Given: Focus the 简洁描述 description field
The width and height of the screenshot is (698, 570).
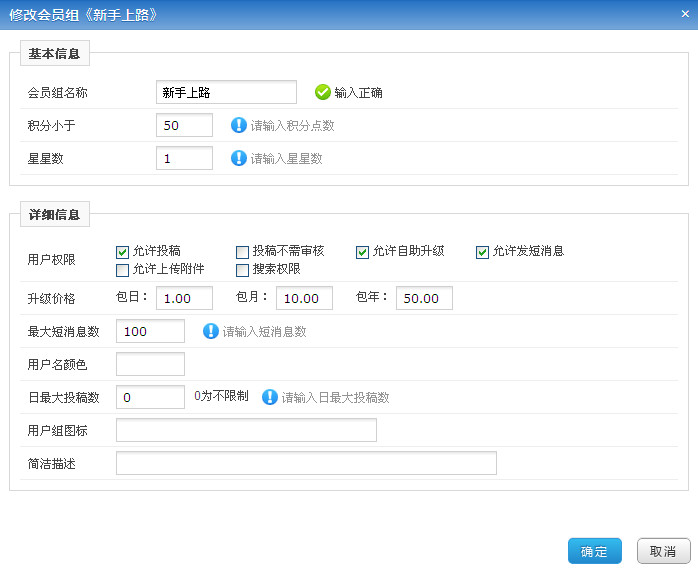Looking at the screenshot, I should (x=306, y=463).
